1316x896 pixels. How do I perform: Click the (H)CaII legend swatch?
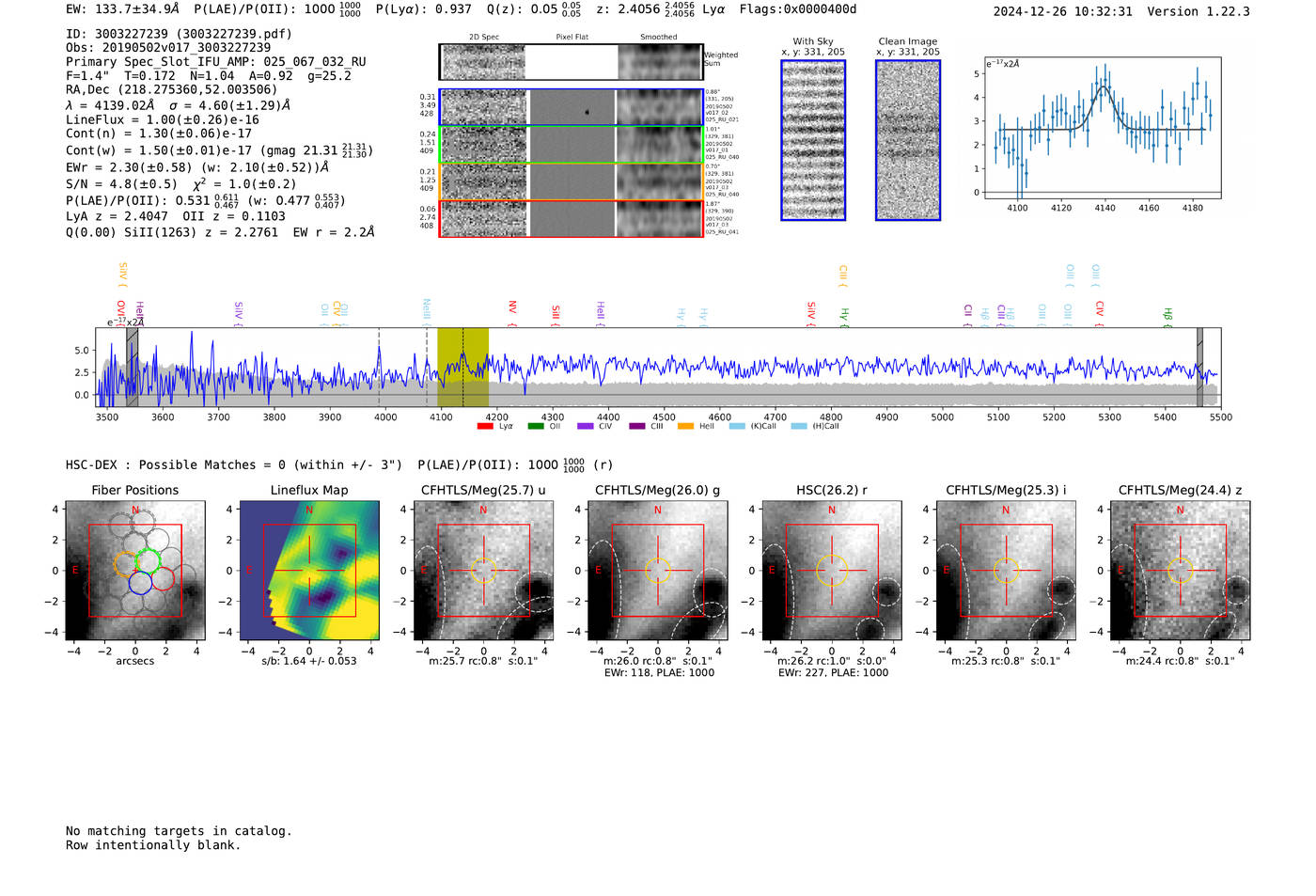tap(799, 427)
